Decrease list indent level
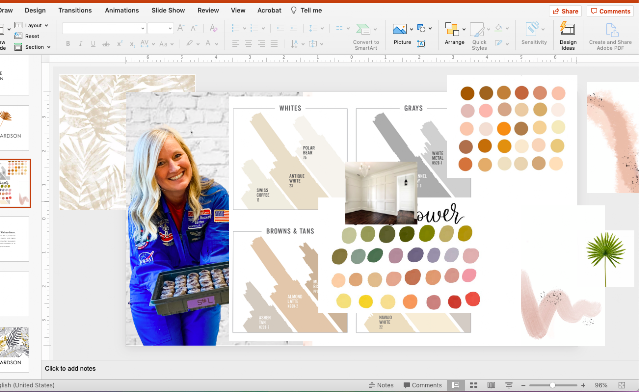Screen dimensions: 639x392 [x=280, y=28]
